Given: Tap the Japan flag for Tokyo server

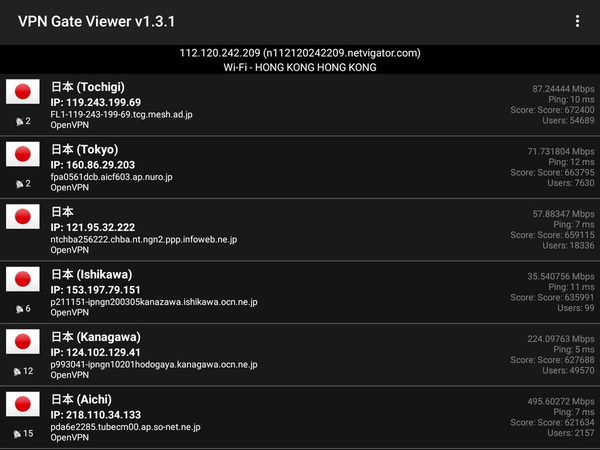Looking at the screenshot, I should 23,154.
